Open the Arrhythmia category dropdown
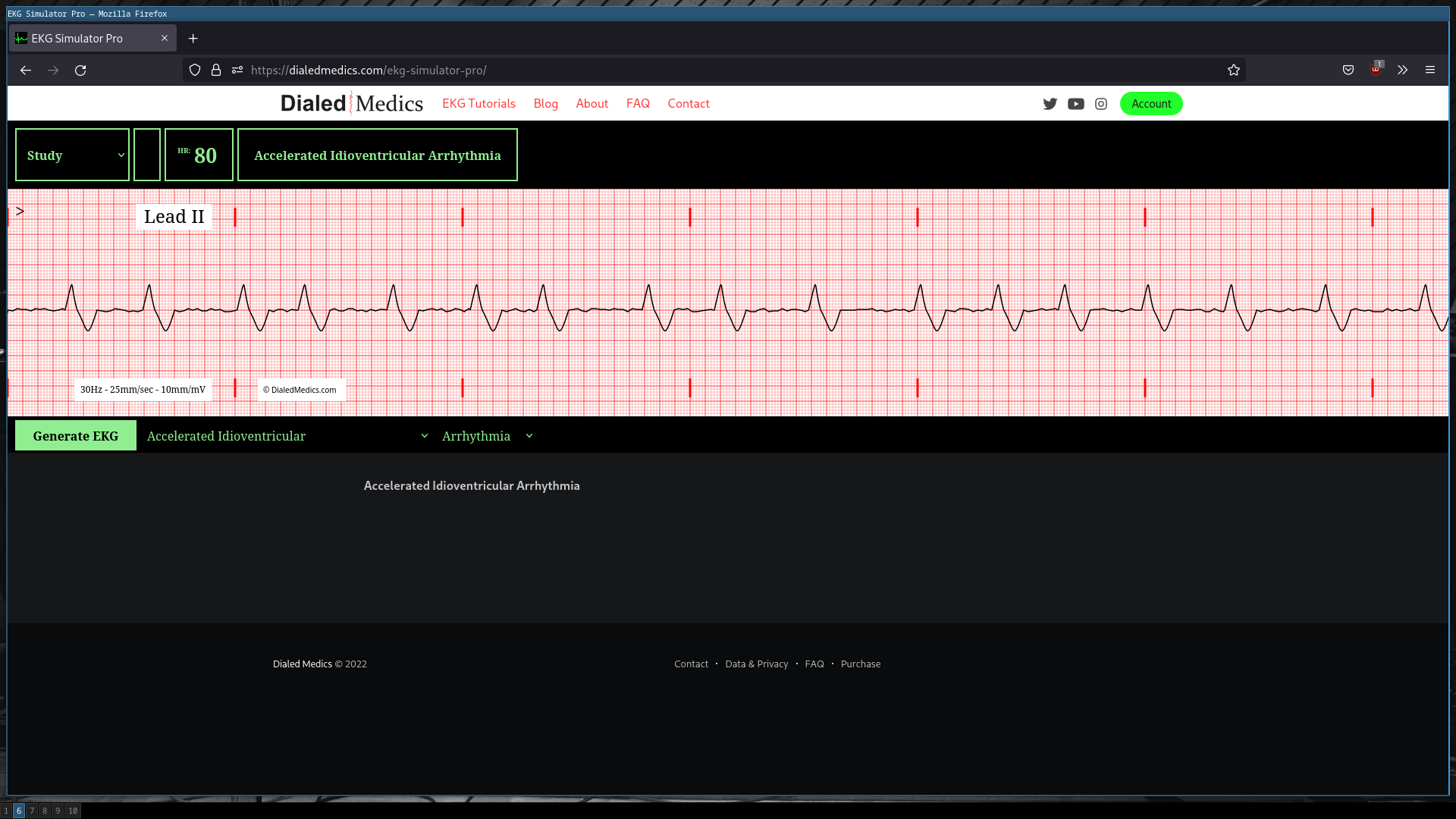This screenshot has height=819, width=1456. coord(486,436)
